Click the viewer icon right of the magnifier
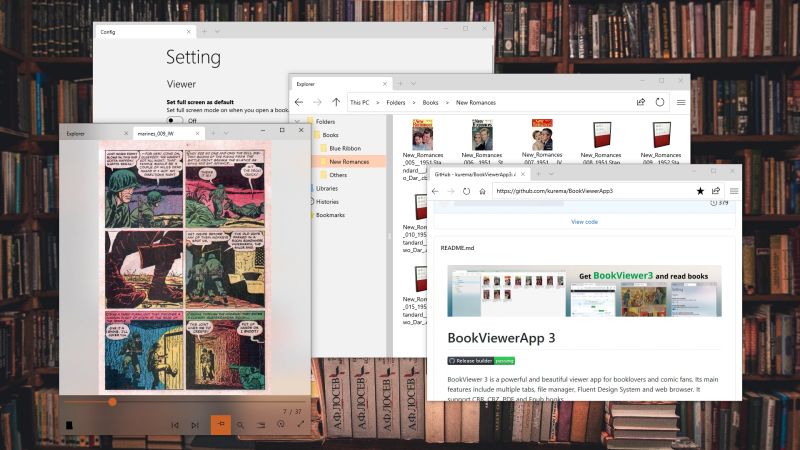 point(261,425)
